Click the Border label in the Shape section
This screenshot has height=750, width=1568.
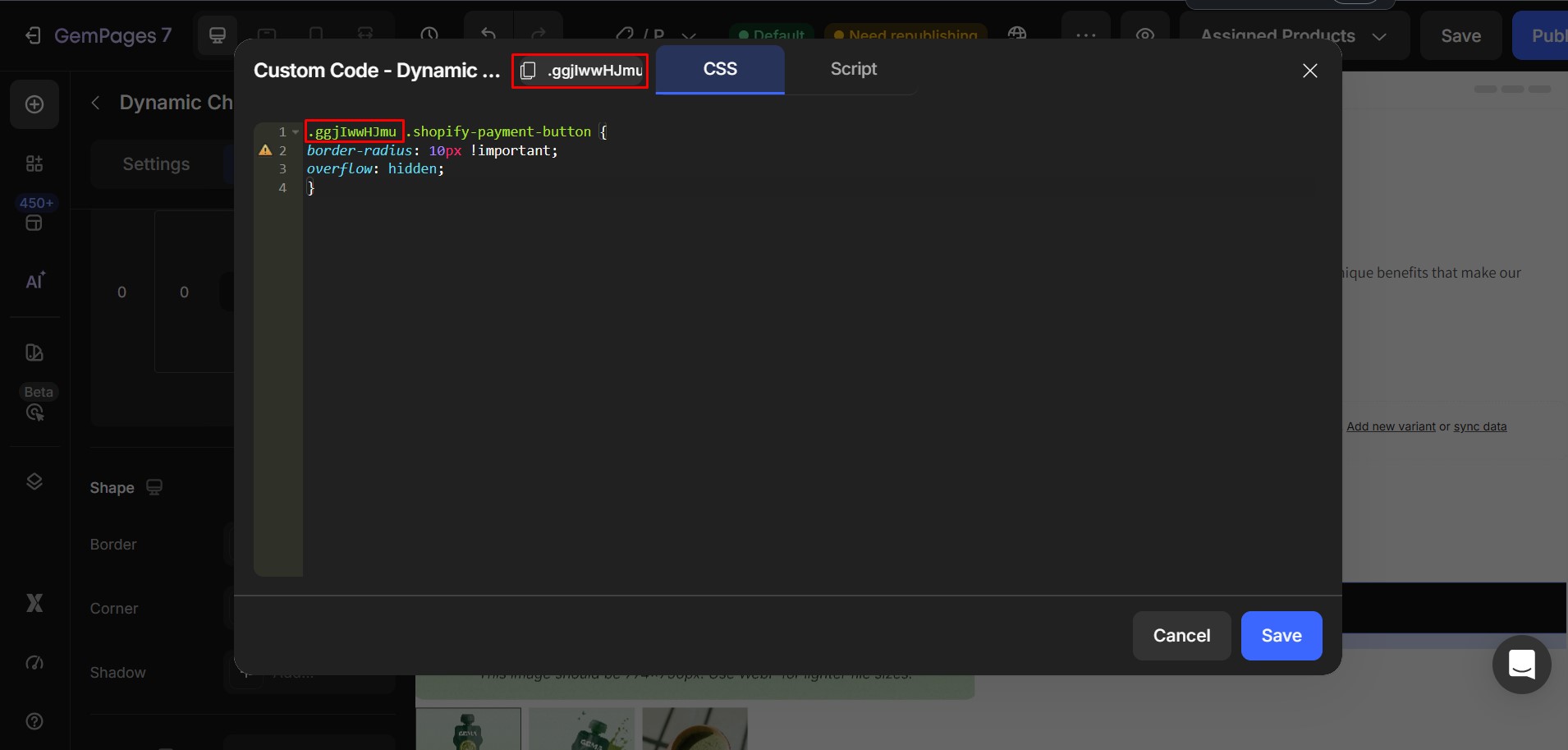coord(113,545)
